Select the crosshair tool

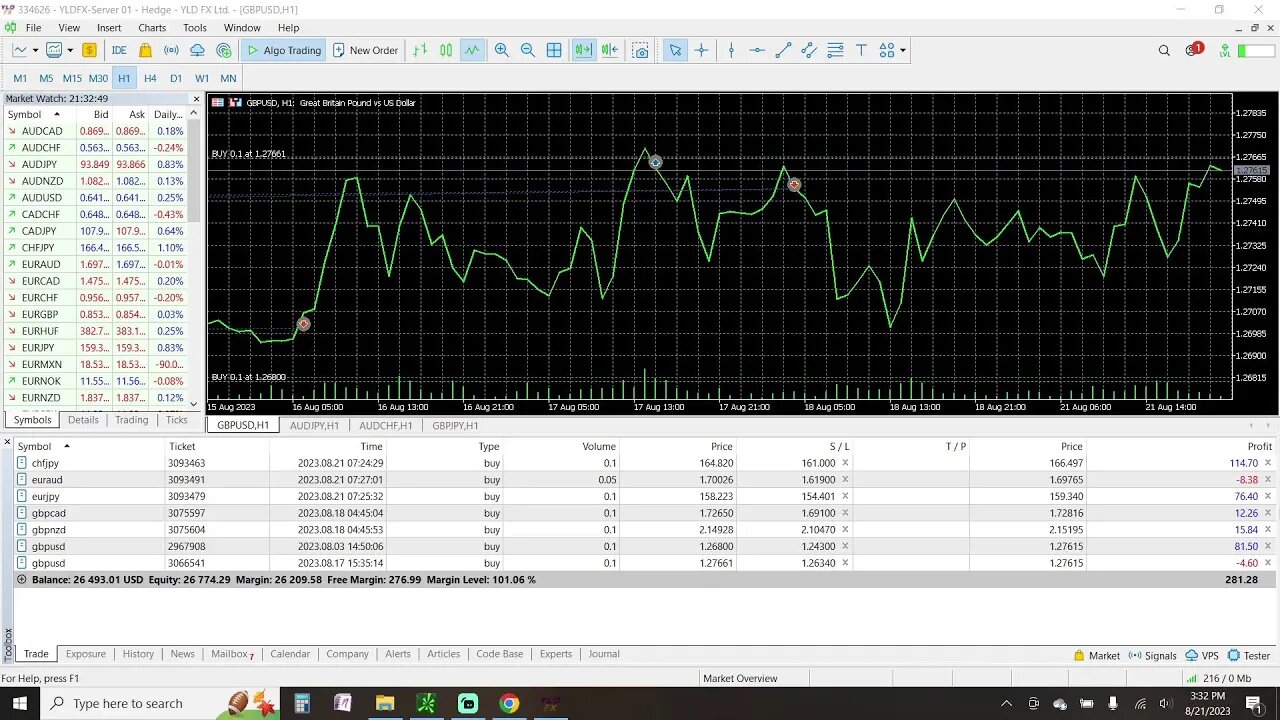click(x=701, y=50)
